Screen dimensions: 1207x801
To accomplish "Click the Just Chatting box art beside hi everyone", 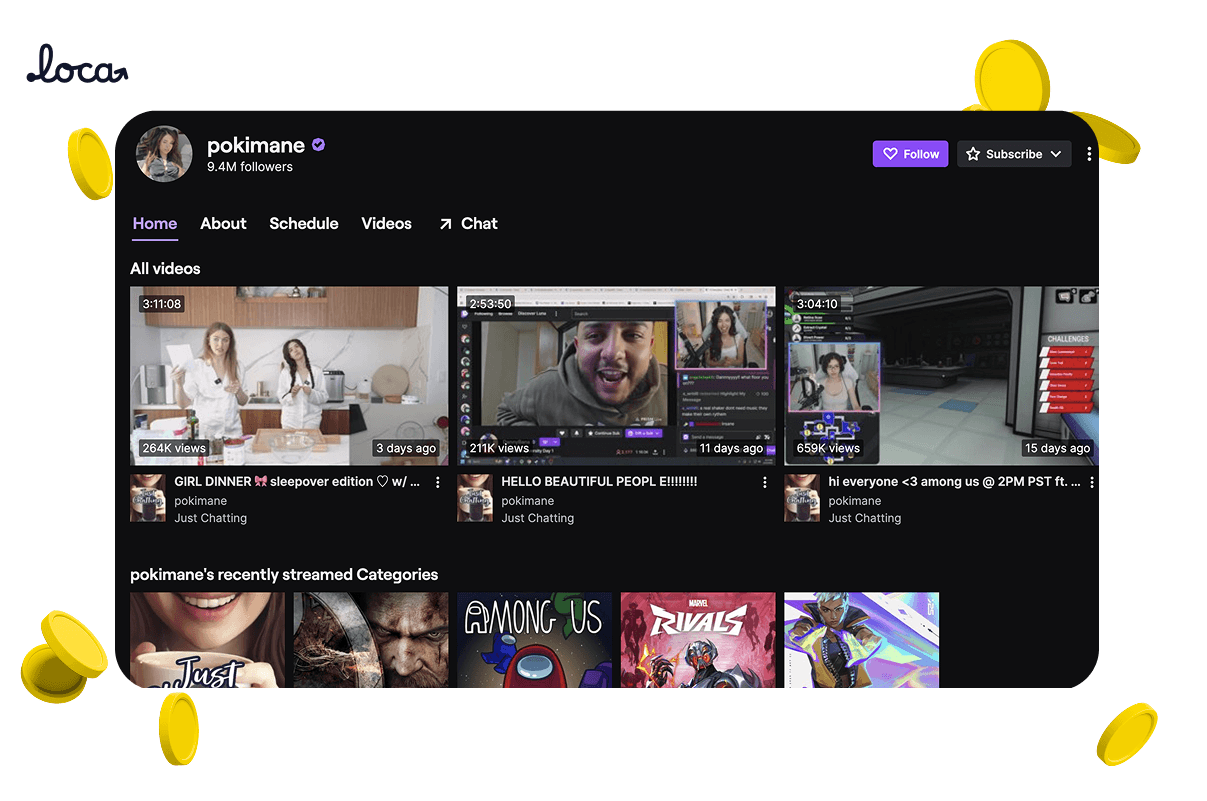I will click(x=802, y=498).
